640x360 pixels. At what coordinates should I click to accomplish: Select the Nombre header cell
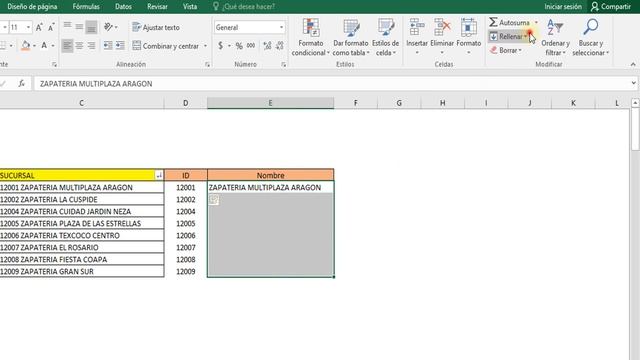[271, 175]
